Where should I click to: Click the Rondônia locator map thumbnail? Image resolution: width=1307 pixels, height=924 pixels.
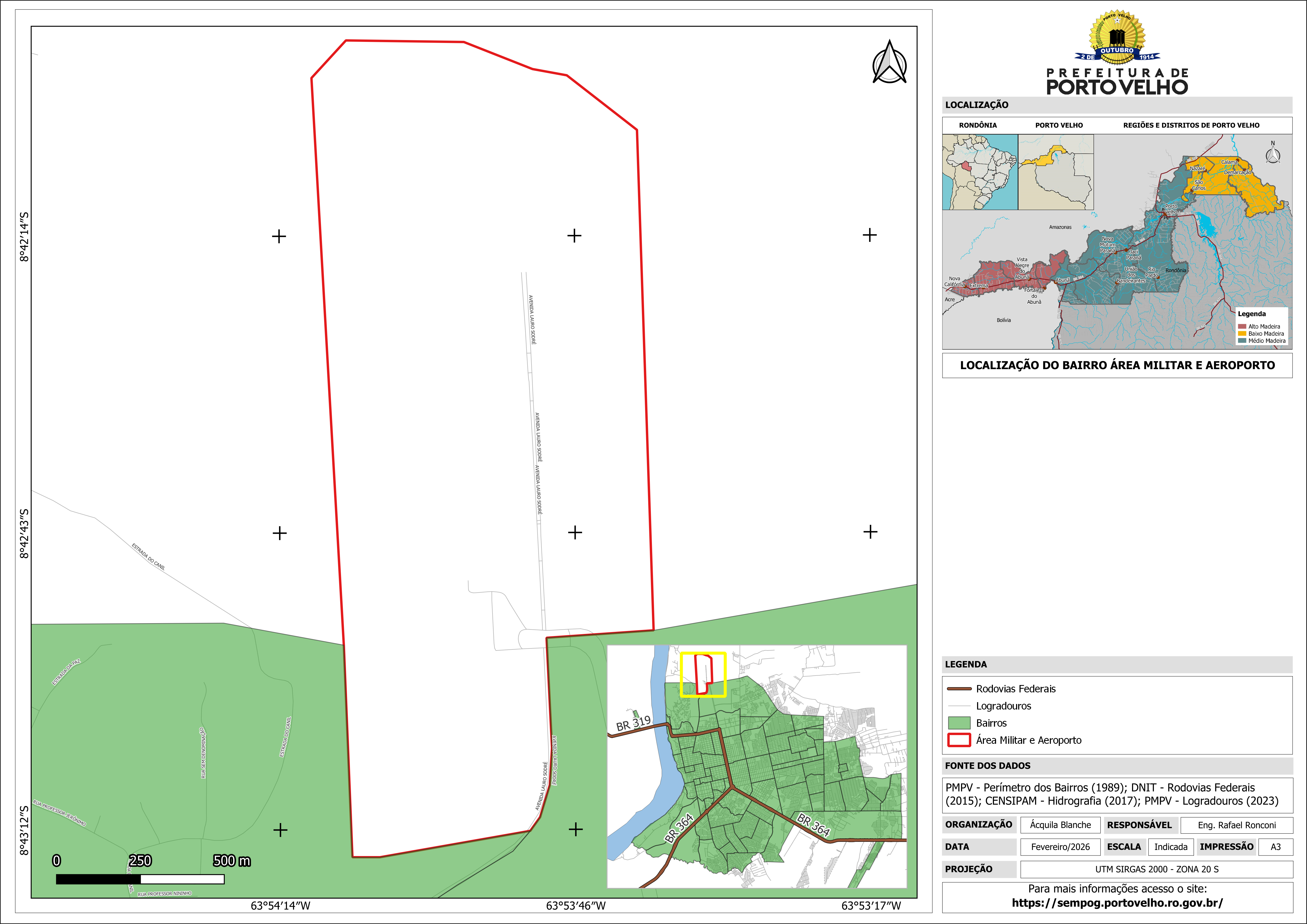(980, 172)
